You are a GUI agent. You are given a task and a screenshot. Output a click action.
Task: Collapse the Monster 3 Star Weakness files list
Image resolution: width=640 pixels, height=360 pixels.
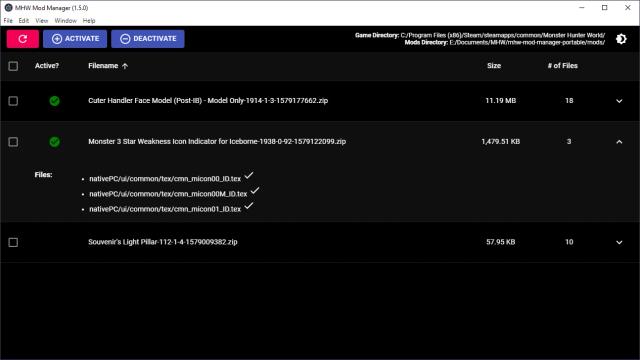tap(619, 142)
